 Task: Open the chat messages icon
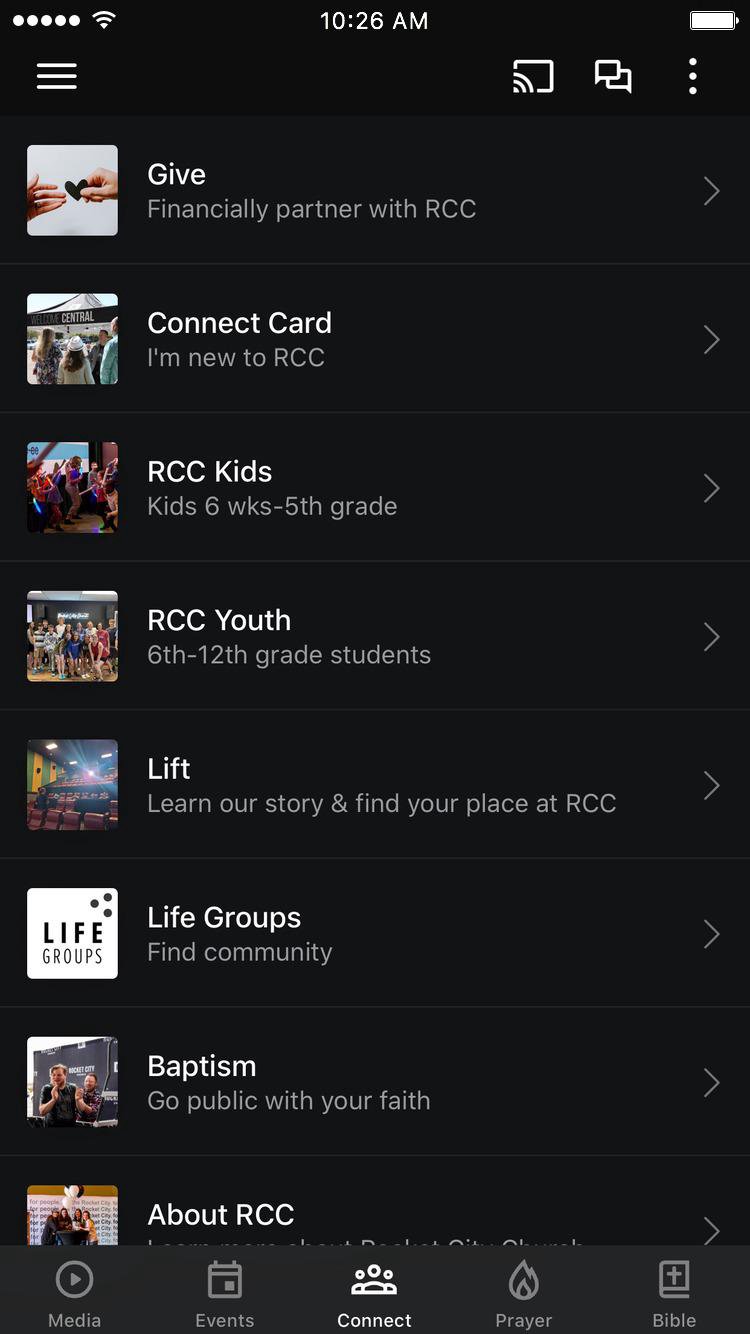pos(613,77)
